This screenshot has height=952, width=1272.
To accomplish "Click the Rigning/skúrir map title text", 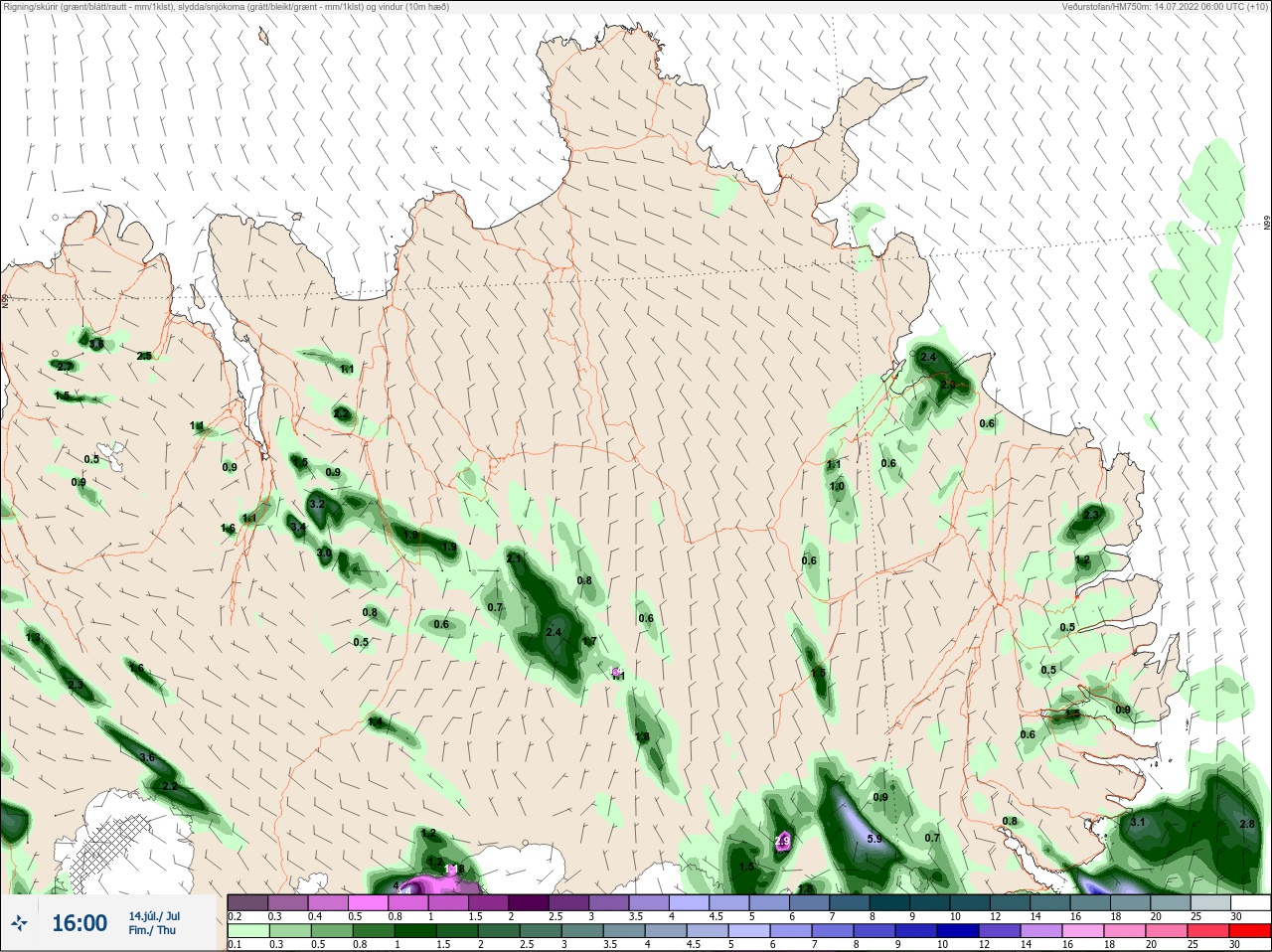I will coord(227,7).
